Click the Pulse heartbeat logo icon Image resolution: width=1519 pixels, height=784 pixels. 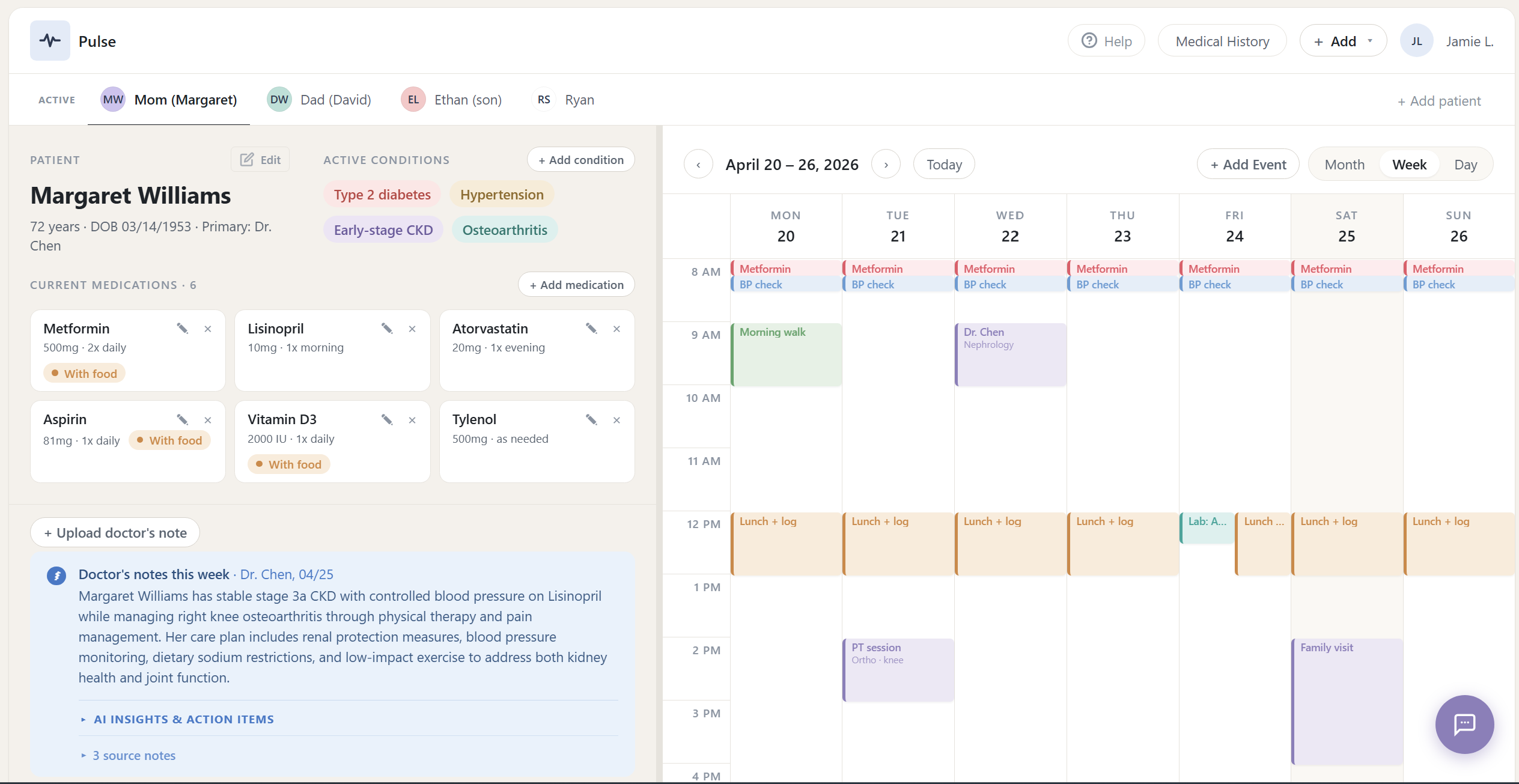50,41
